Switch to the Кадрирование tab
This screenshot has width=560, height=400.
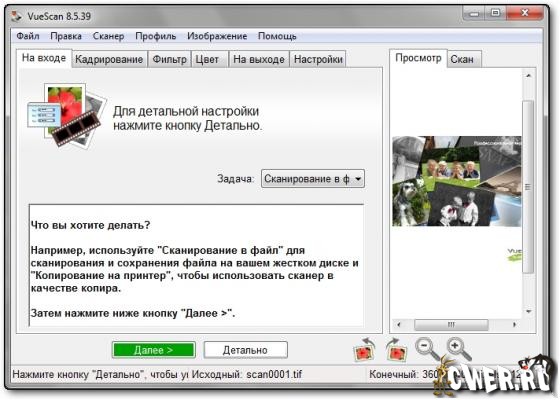click(109, 59)
